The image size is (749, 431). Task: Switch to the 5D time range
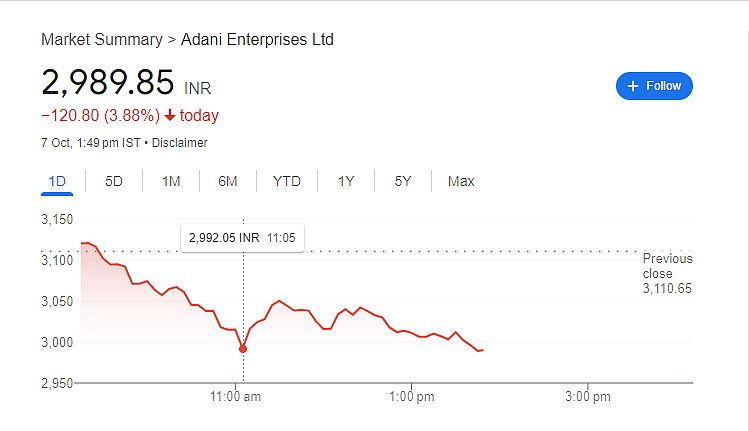(114, 182)
